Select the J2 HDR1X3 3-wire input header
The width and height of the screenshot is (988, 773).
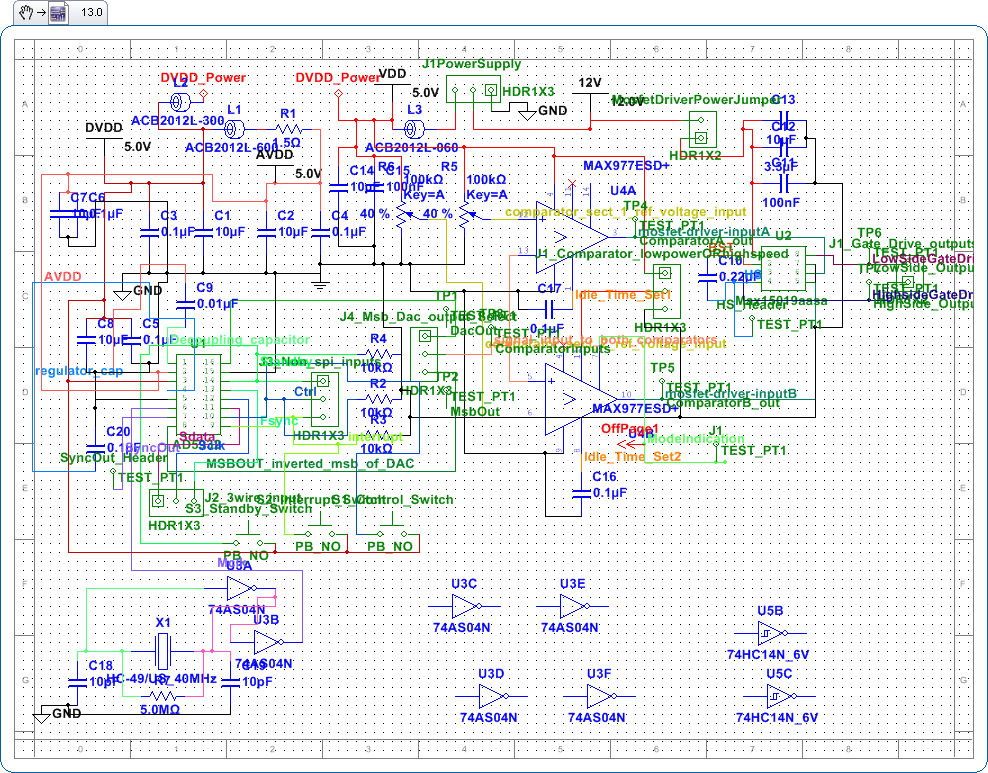click(x=176, y=502)
